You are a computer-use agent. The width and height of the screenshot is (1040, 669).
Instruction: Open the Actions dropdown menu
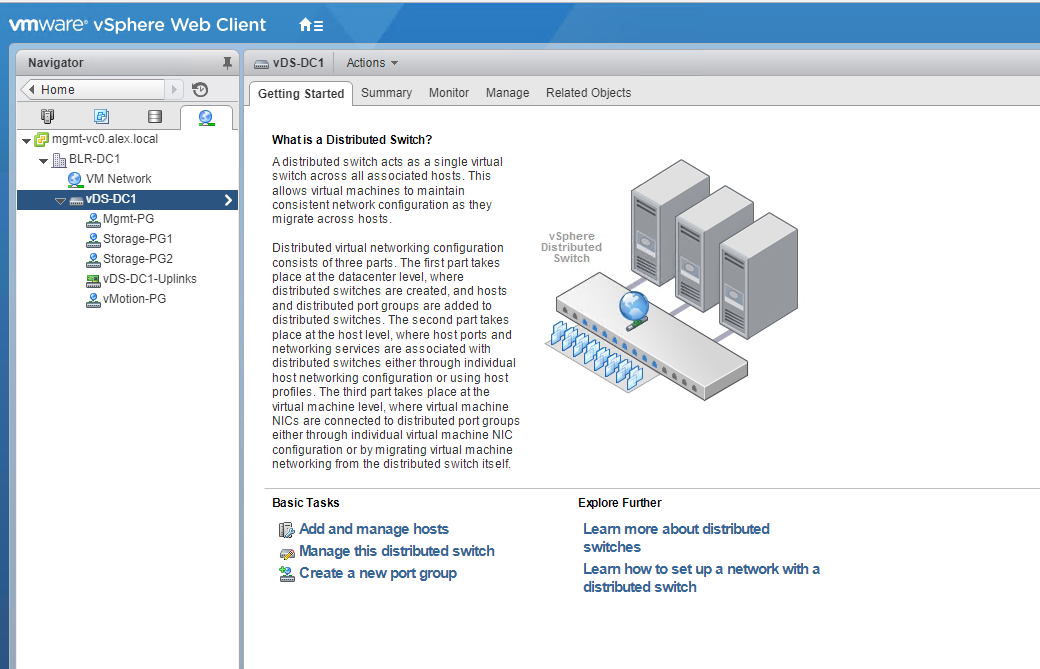[372, 63]
